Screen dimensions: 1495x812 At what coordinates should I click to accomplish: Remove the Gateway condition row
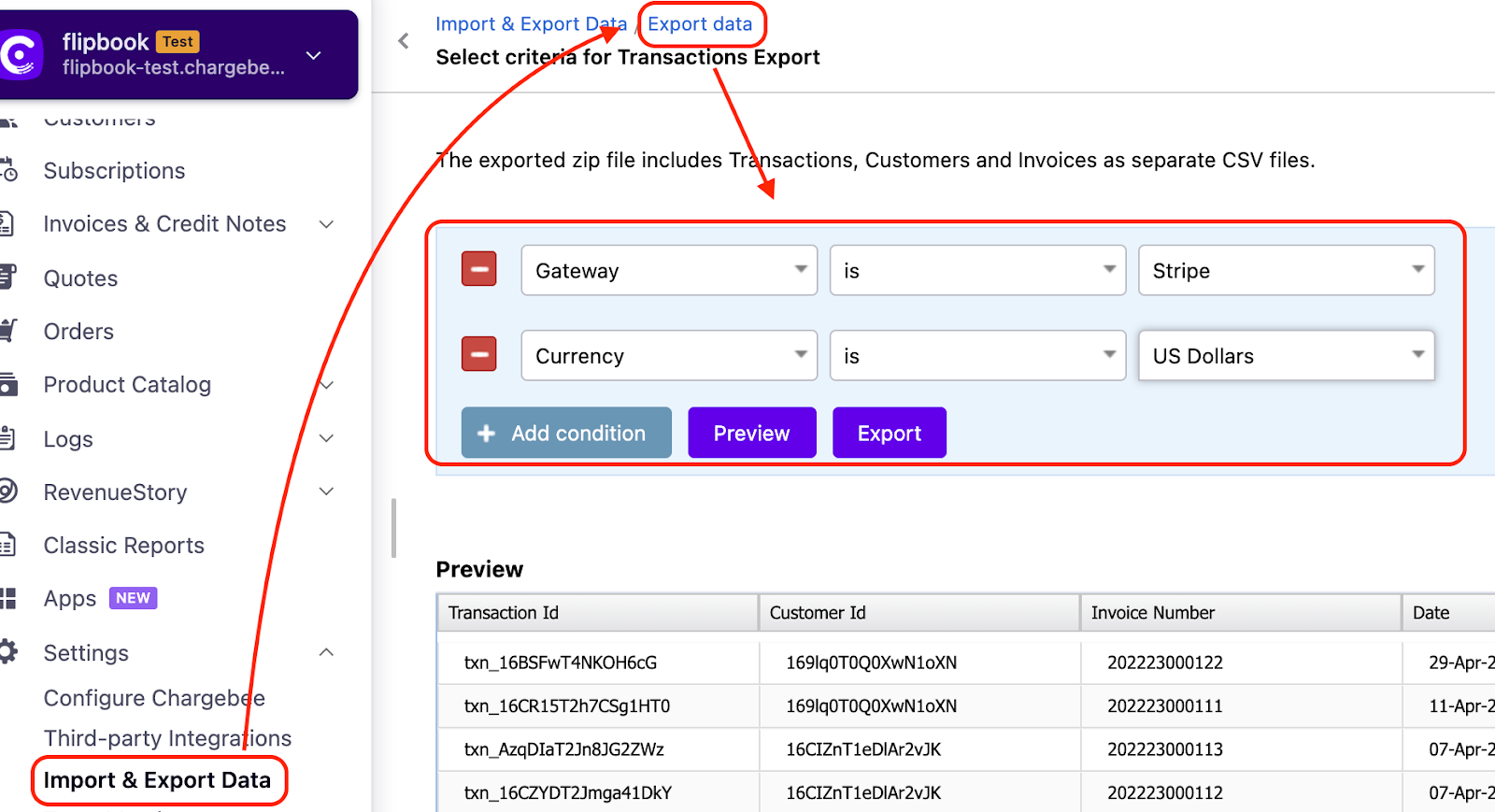(x=479, y=269)
